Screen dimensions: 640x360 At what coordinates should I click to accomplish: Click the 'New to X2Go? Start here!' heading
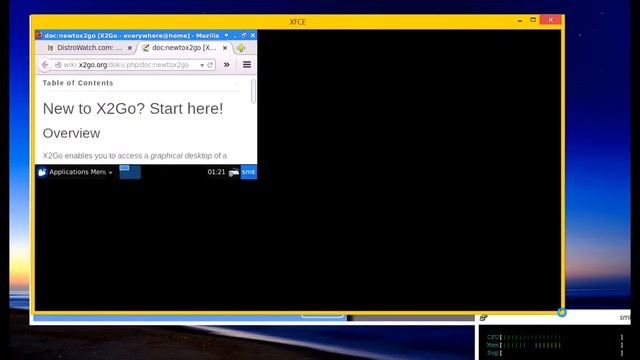click(133, 109)
